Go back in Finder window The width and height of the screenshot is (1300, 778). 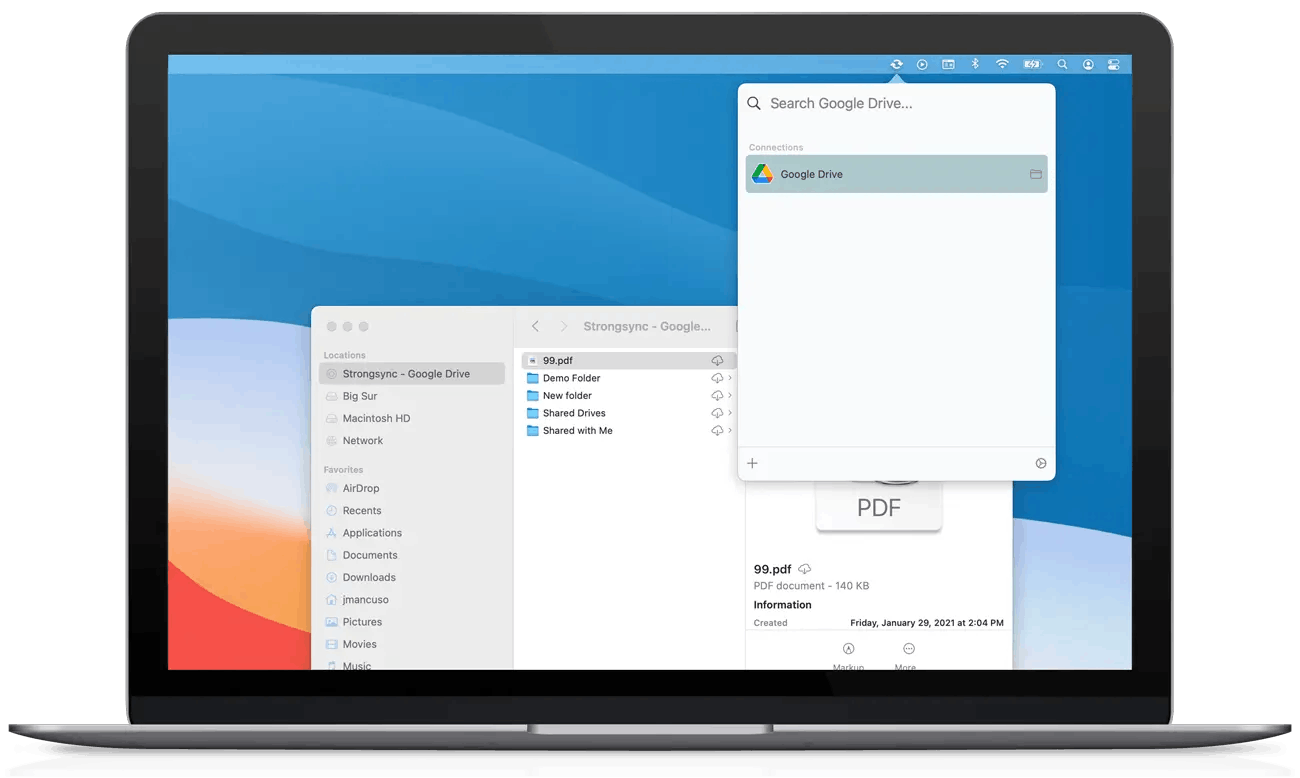[x=535, y=326]
